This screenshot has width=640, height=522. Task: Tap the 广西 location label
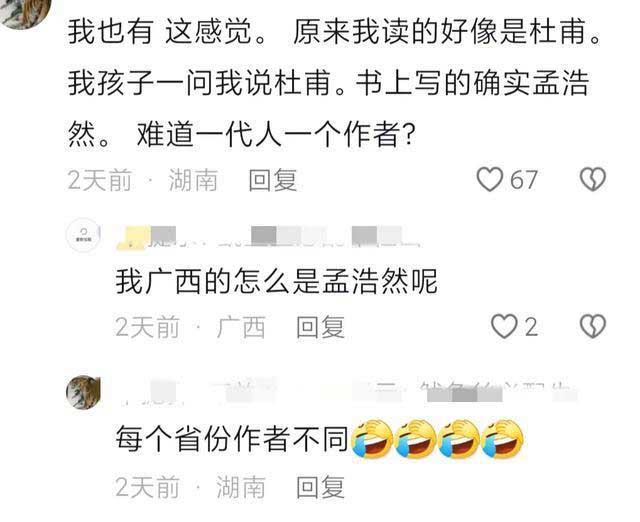click(241, 327)
